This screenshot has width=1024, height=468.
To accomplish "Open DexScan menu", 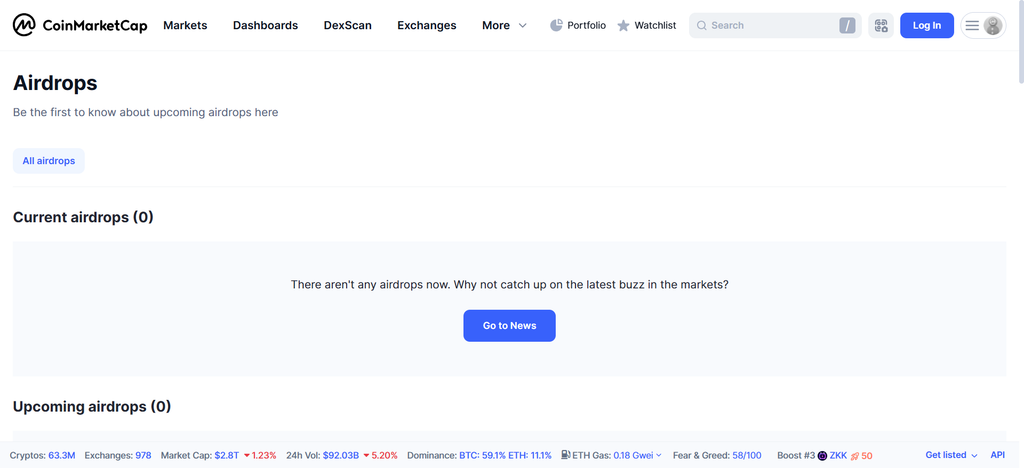I will pyautogui.click(x=347, y=25).
